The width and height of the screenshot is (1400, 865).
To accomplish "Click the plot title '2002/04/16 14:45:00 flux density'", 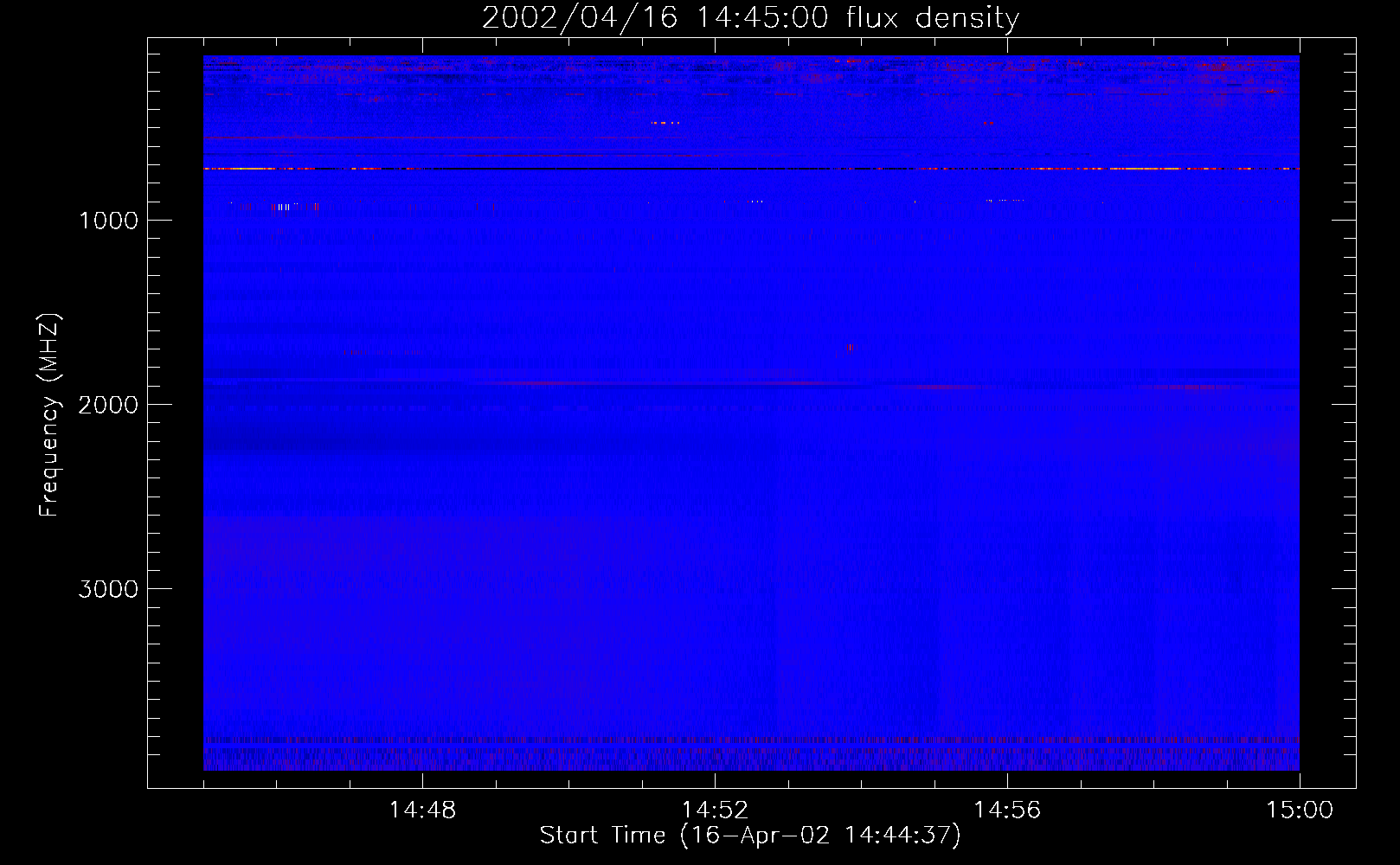I will (x=750, y=18).
